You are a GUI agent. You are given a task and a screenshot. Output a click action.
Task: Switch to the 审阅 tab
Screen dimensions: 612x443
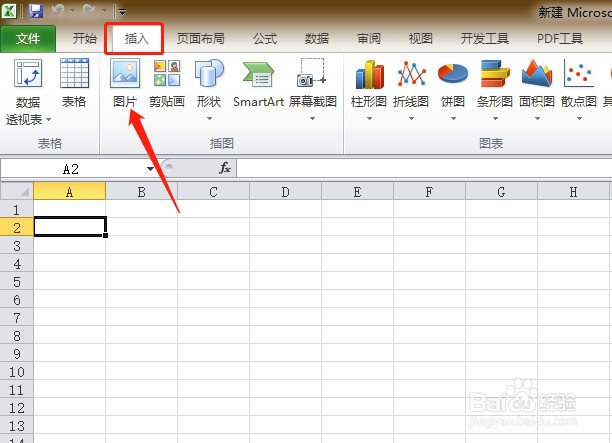point(369,38)
